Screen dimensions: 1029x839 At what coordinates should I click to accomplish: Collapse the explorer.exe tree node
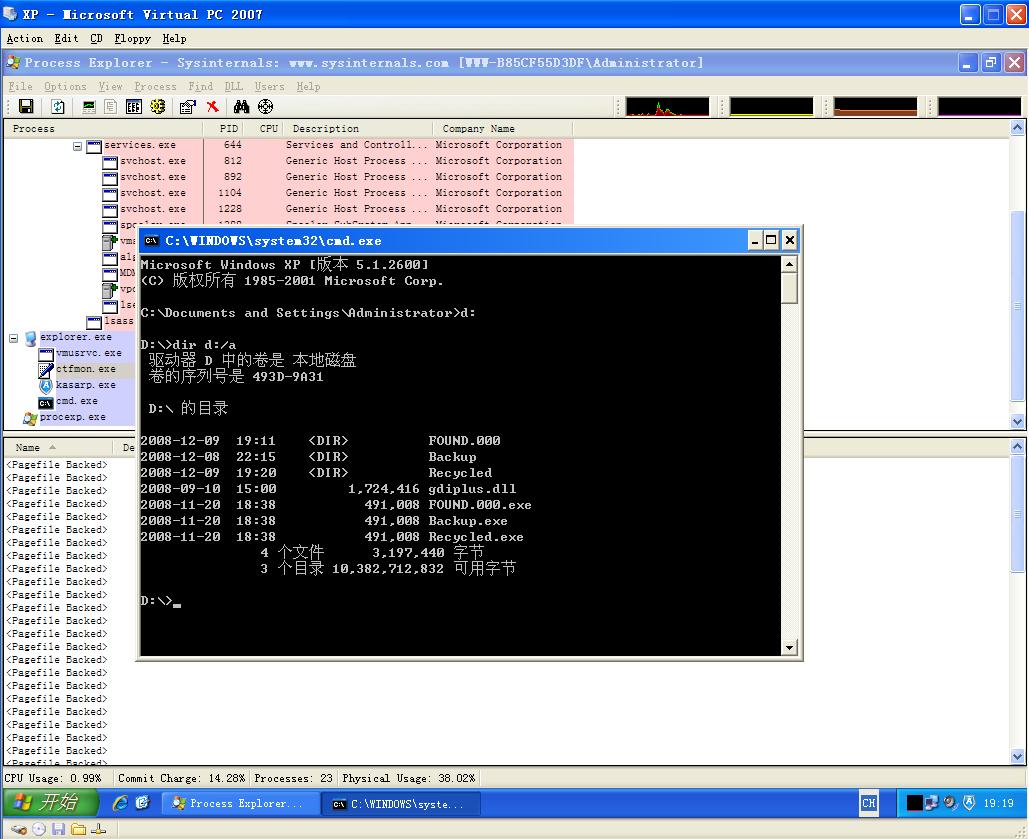[13, 338]
